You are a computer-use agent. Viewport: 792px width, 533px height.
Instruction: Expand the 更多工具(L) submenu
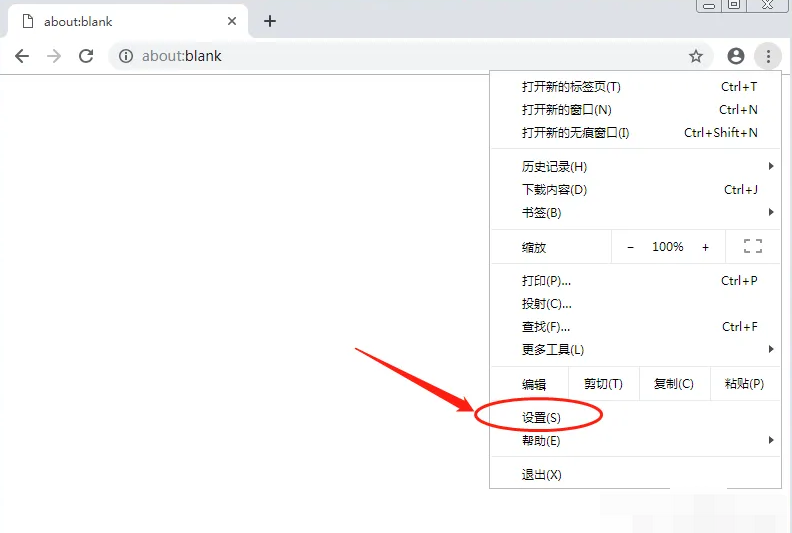[x=635, y=350]
